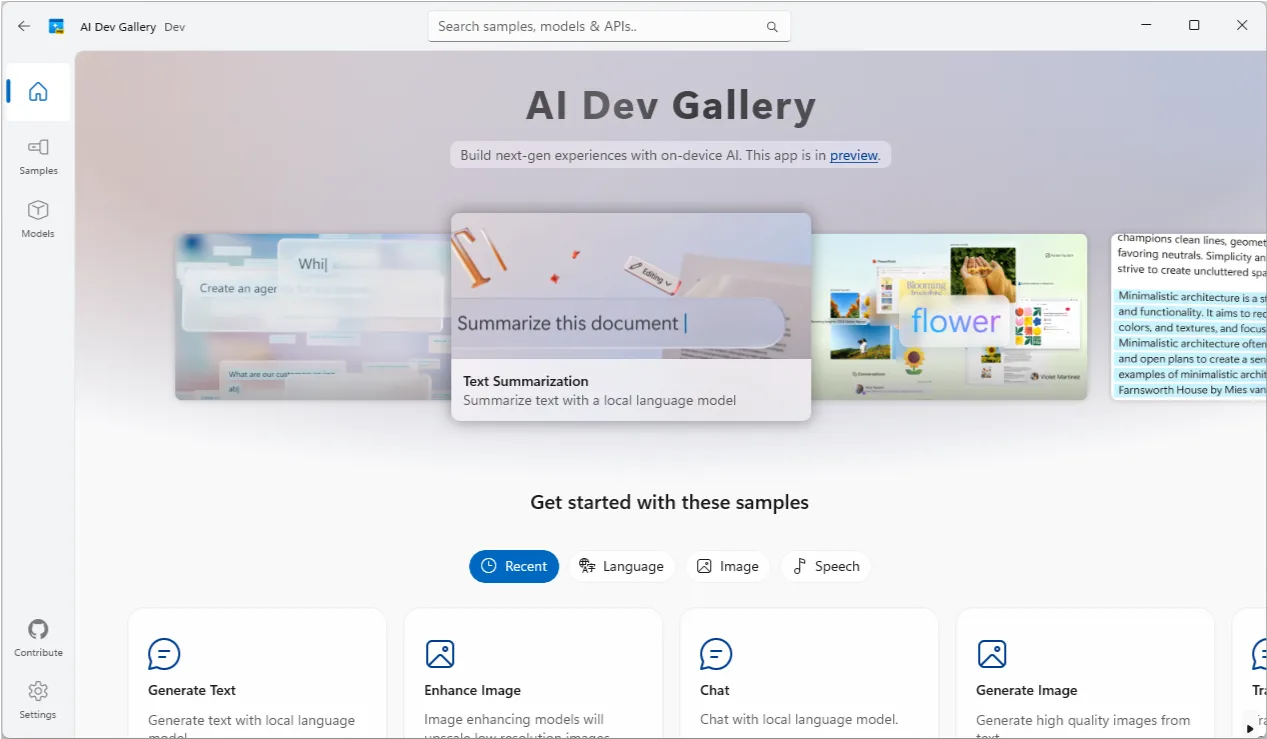The width and height of the screenshot is (1267, 739).
Task: Open the Generate Image sample card
Action: (x=1085, y=673)
